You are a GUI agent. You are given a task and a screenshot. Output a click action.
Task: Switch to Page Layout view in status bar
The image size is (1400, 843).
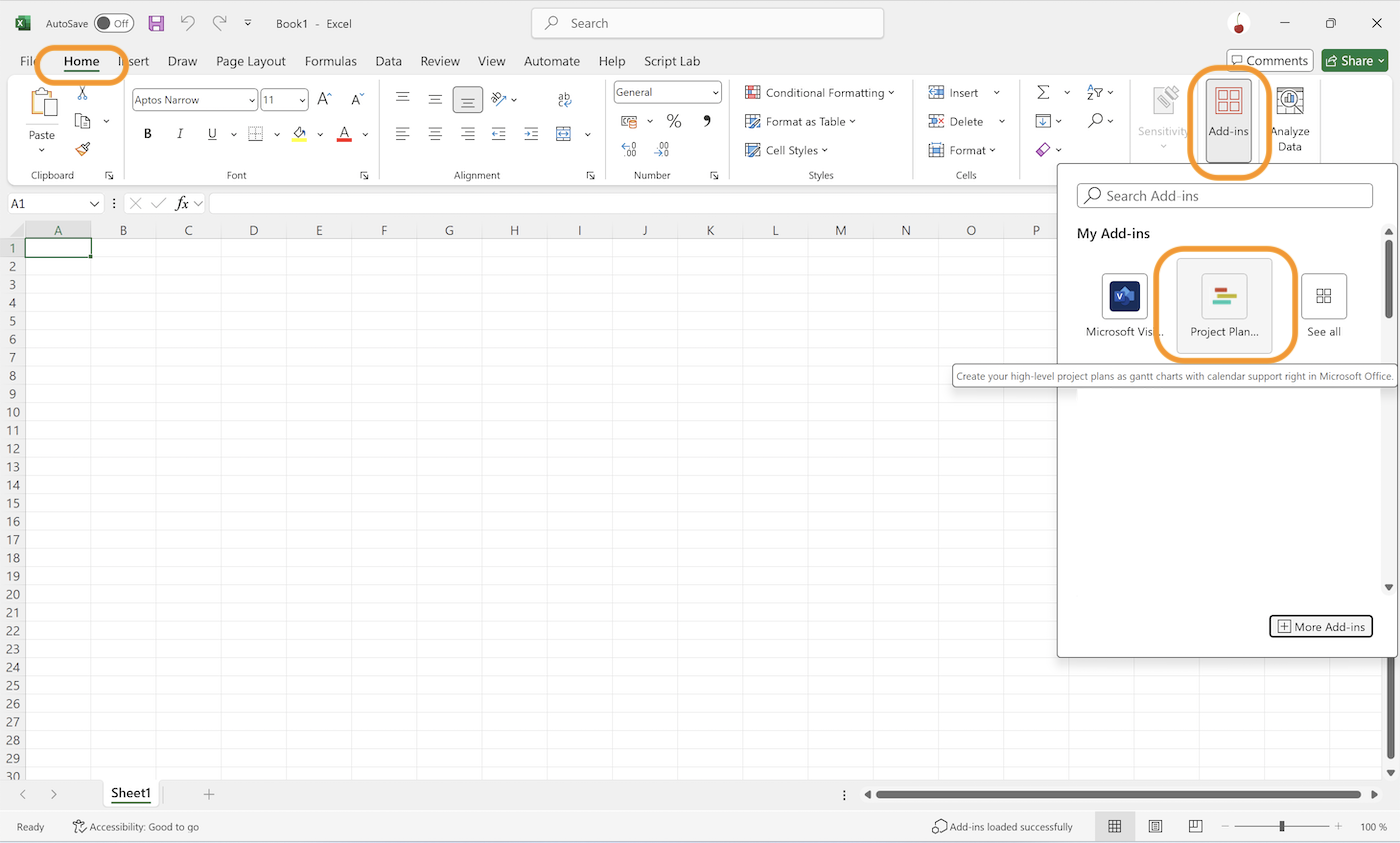(x=1155, y=826)
